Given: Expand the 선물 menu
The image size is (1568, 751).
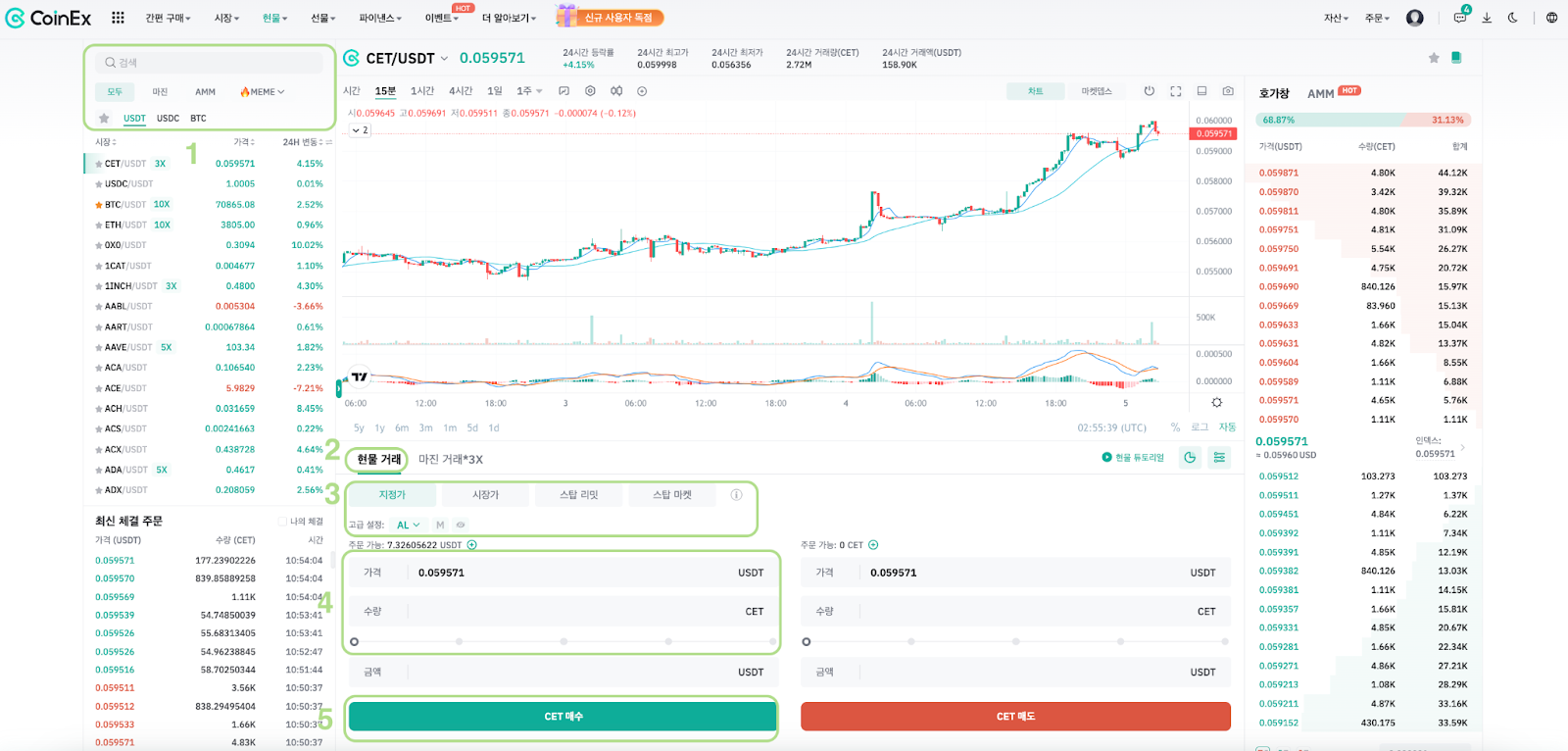Looking at the screenshot, I should (323, 19).
